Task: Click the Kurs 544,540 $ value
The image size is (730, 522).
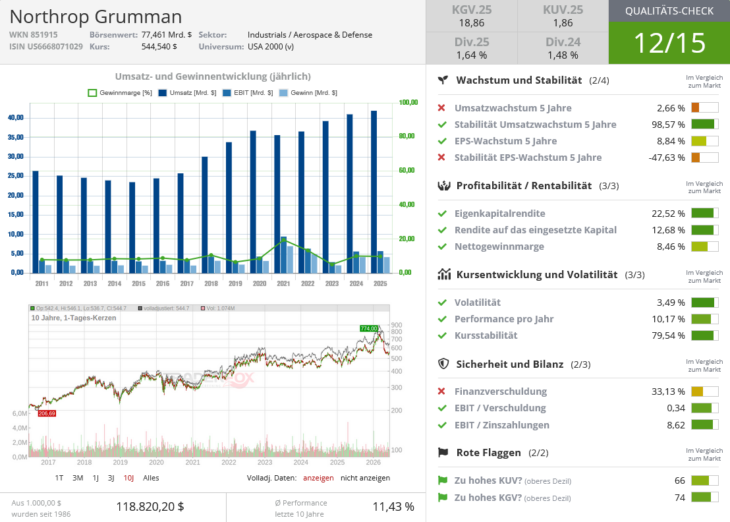Action: 159,47
